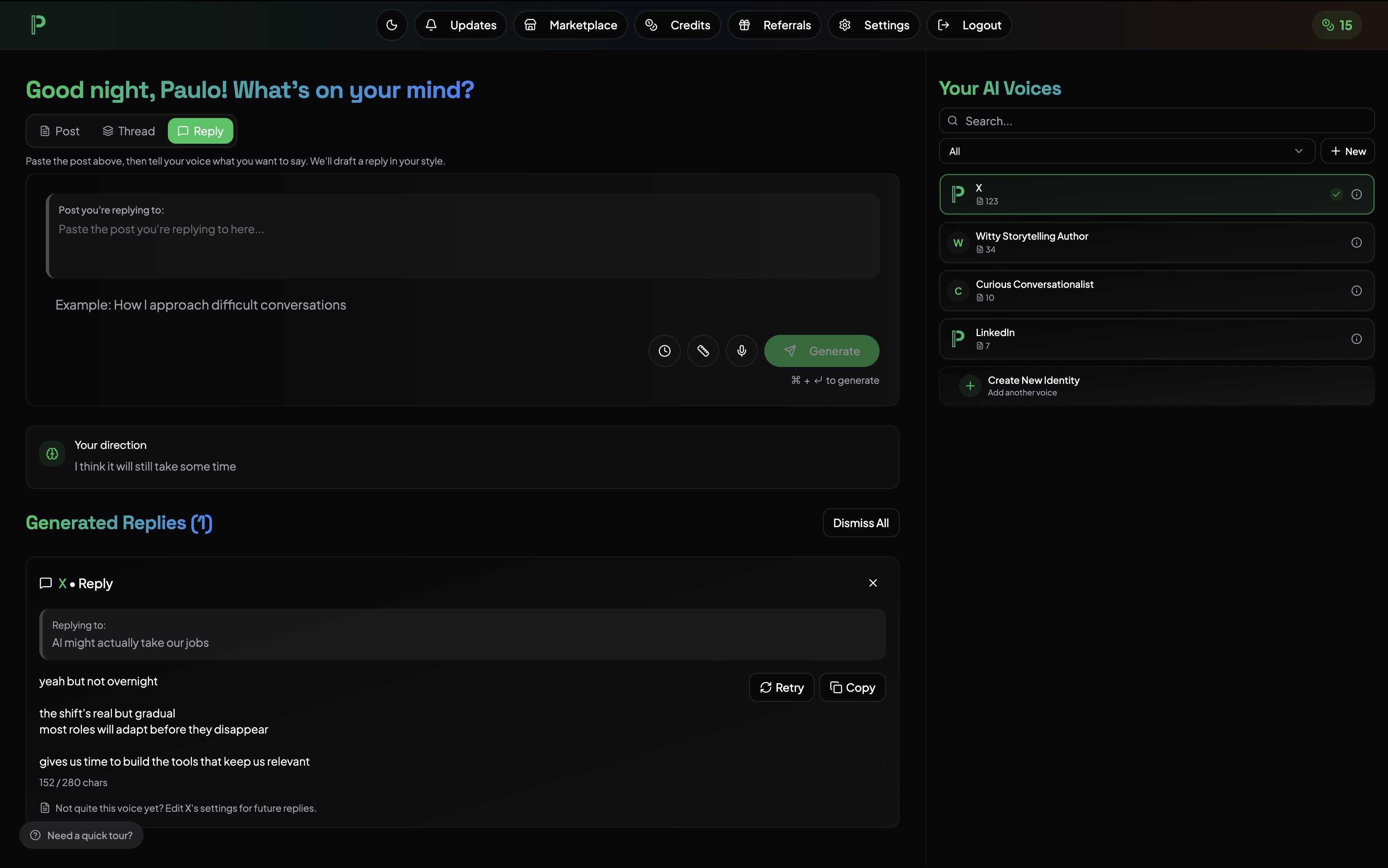1388x868 pixels.
Task: Click the green credits balance showing 15
Action: coord(1336,24)
